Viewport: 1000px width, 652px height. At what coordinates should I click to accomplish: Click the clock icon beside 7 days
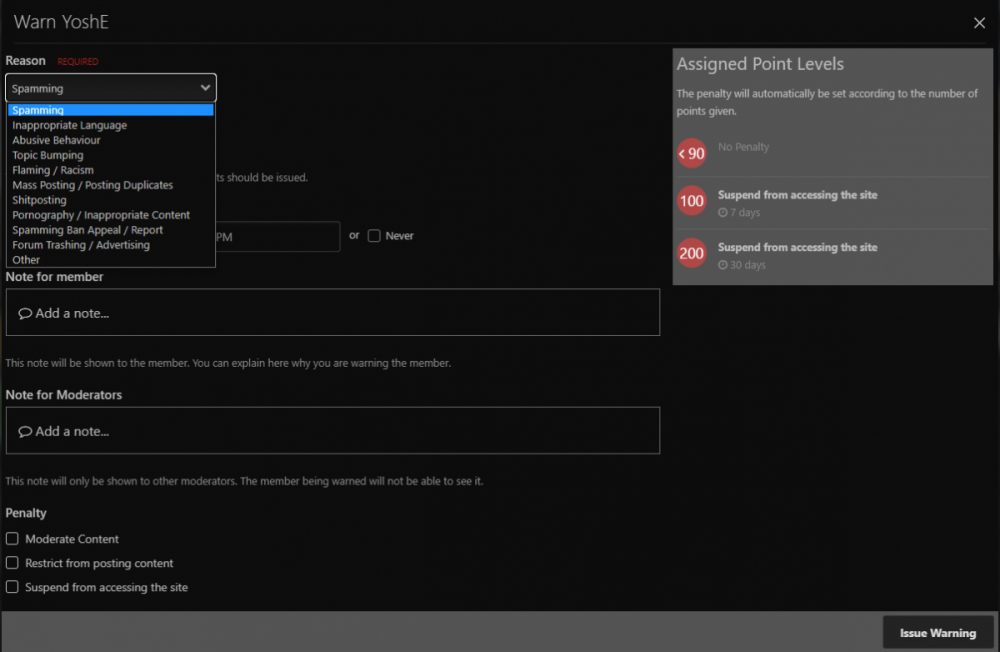coord(723,212)
